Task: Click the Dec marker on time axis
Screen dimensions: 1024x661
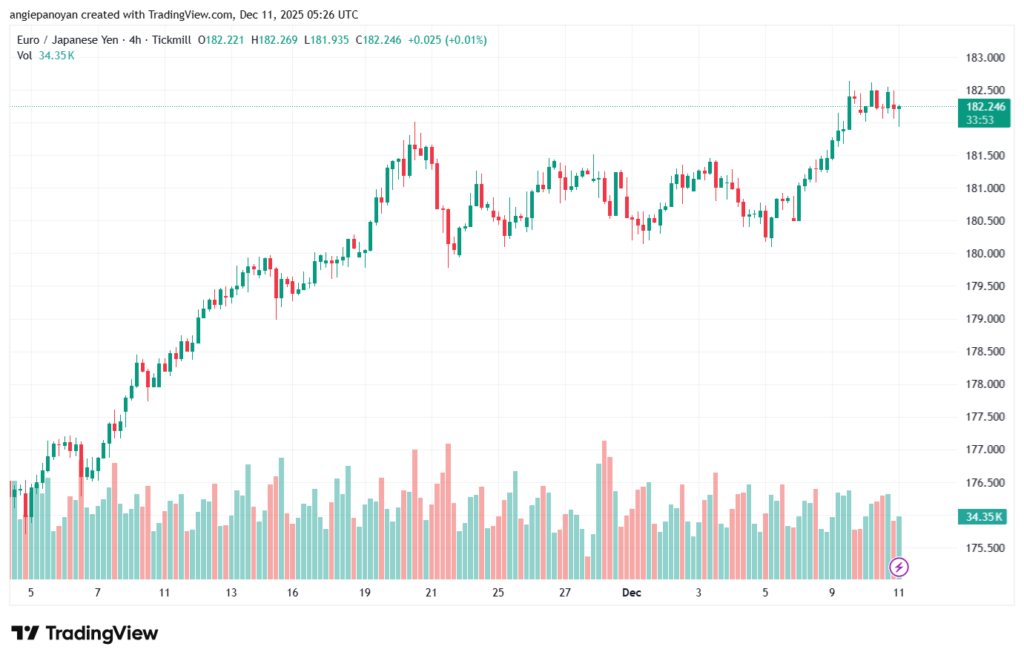Action: coord(631,592)
